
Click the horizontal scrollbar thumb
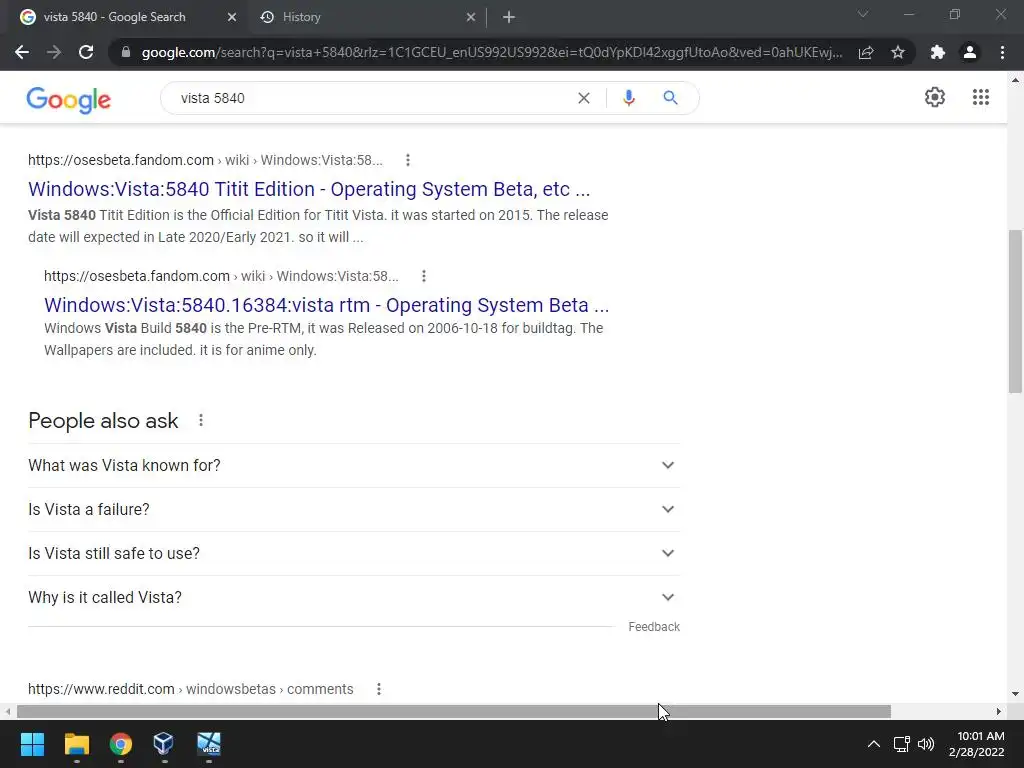pyautogui.click(x=454, y=711)
